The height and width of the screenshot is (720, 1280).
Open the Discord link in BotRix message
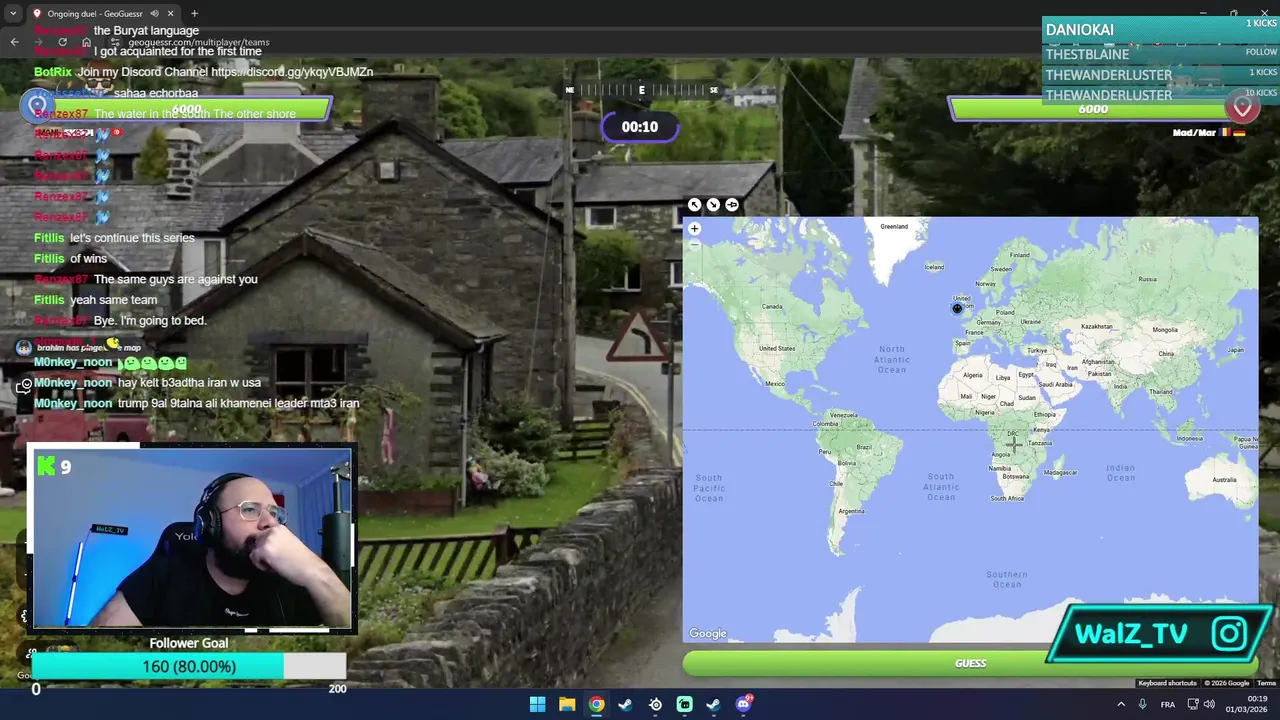[292, 72]
